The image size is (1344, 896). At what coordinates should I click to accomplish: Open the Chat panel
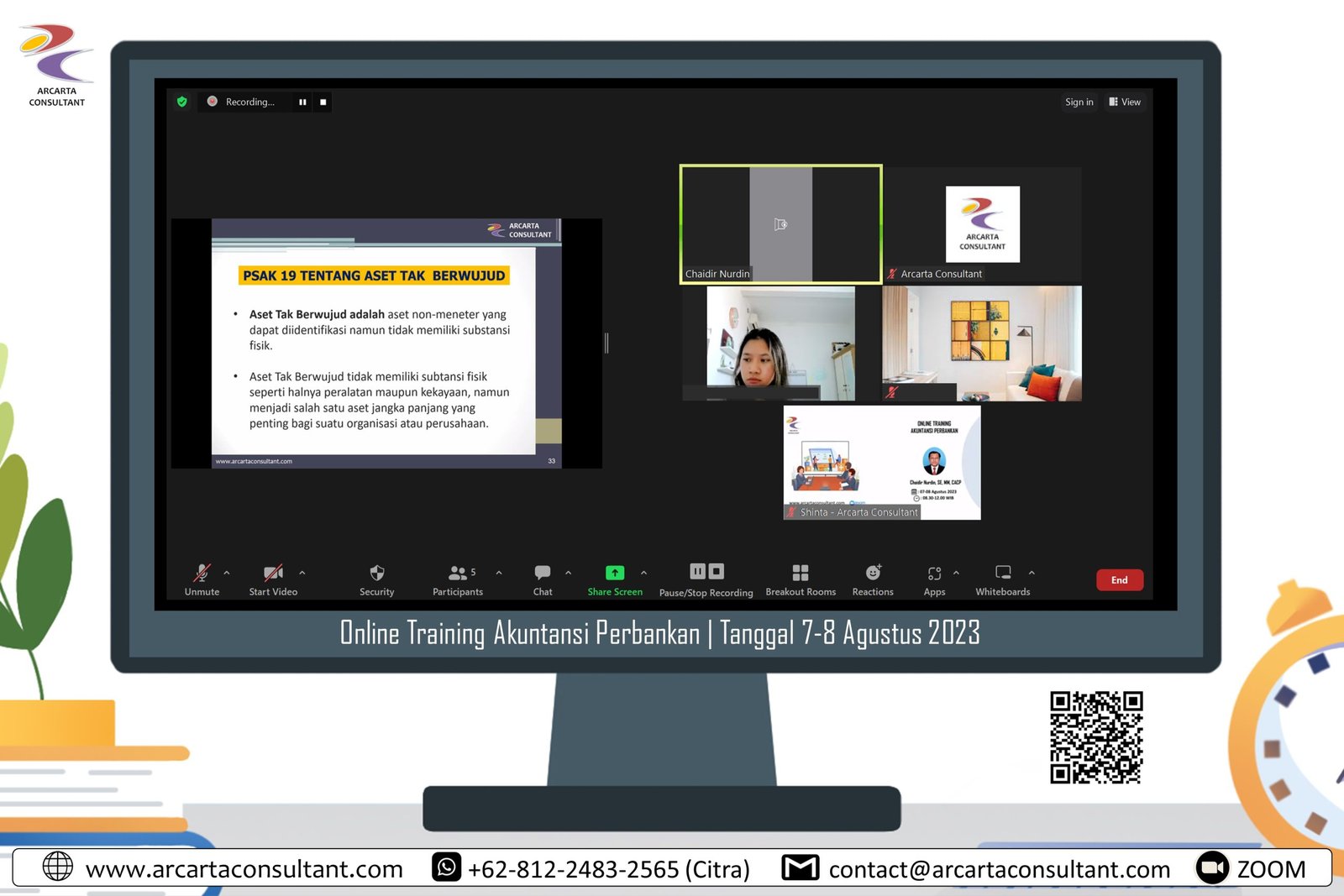543,574
